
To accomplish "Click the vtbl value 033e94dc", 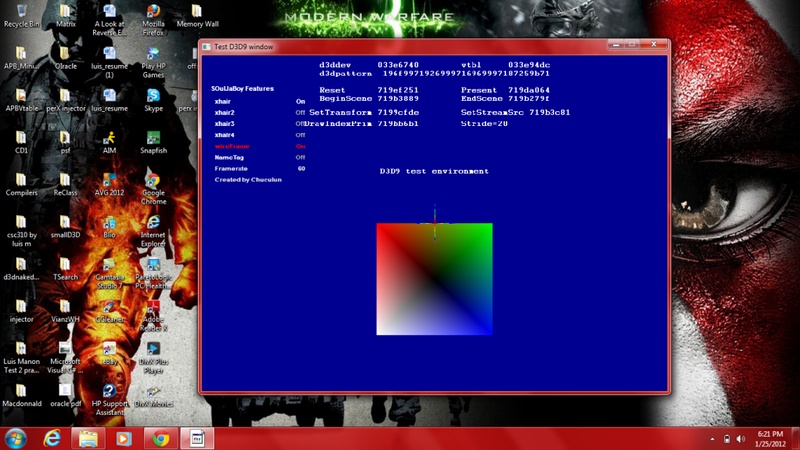I will 529,65.
